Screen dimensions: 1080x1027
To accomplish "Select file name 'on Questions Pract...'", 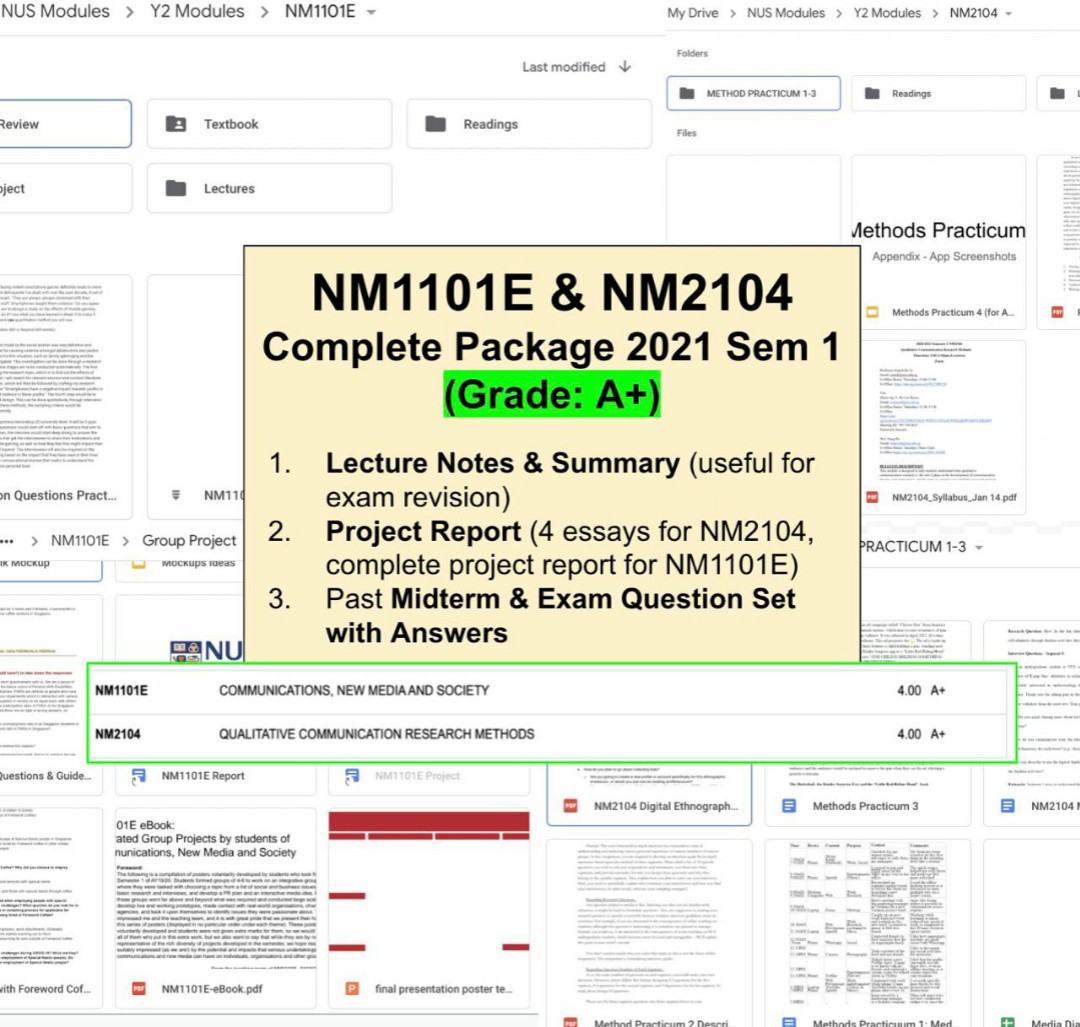I will click(x=59, y=495).
